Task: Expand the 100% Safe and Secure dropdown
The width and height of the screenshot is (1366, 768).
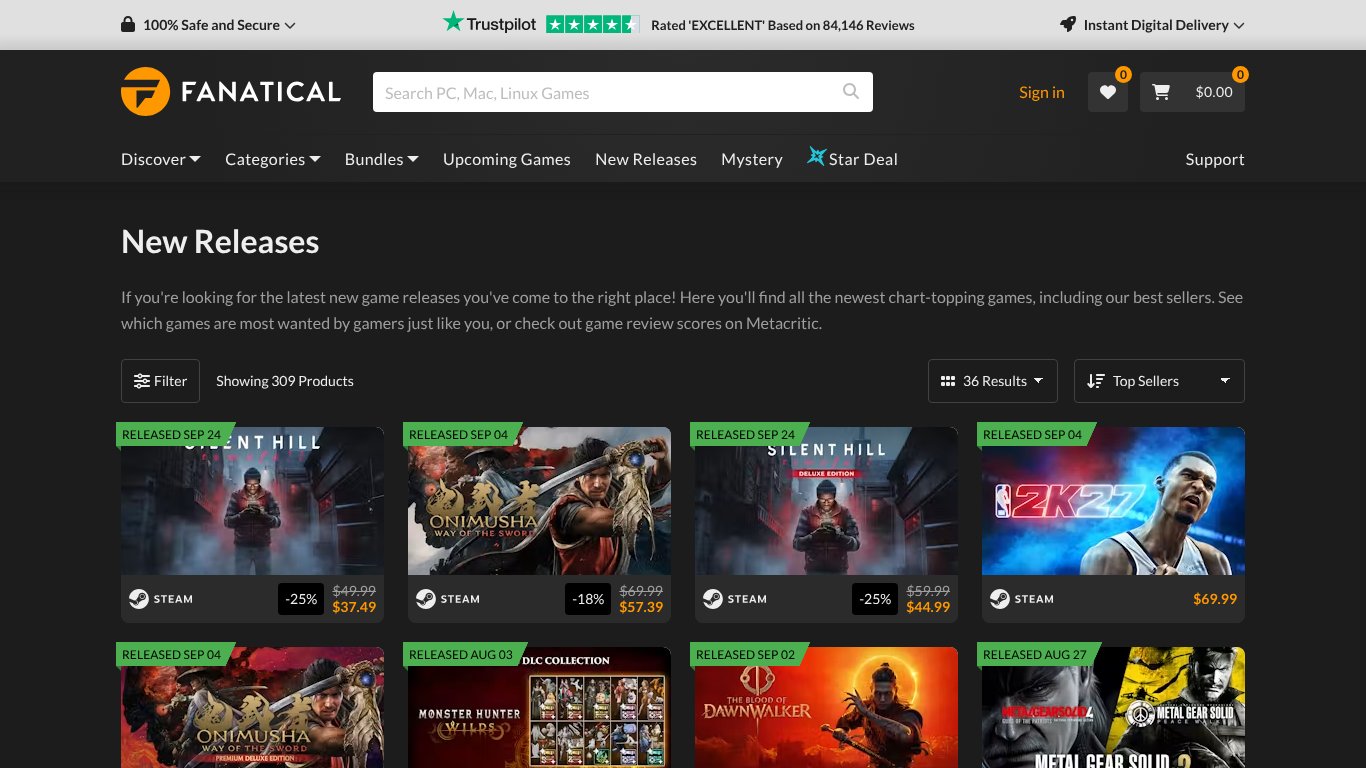Action: tap(290, 25)
